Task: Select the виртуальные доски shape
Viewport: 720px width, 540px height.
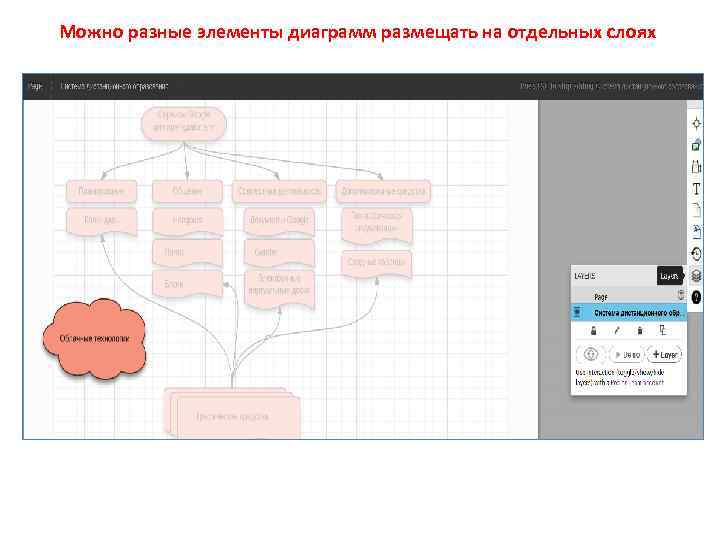Action: [x=279, y=289]
